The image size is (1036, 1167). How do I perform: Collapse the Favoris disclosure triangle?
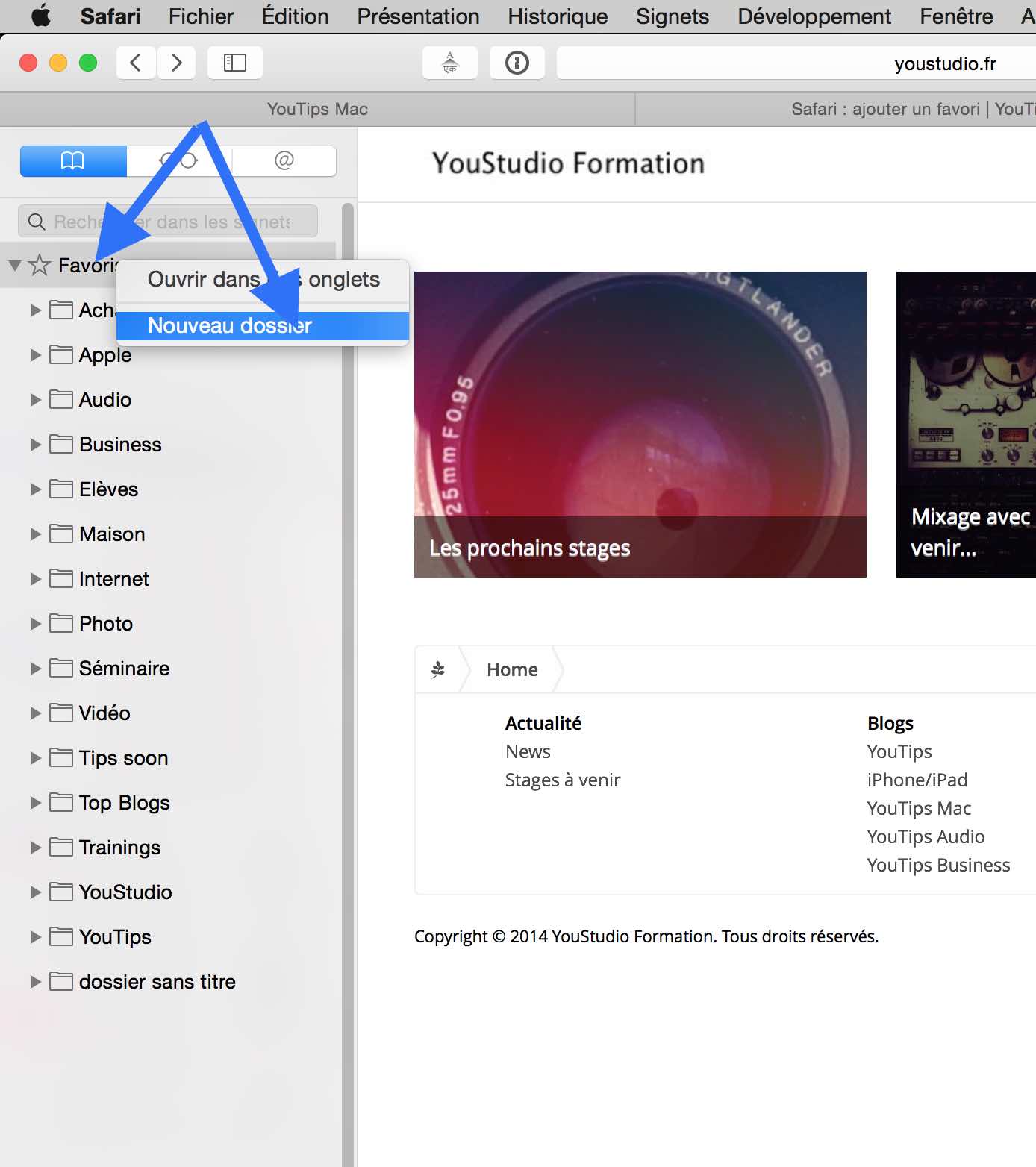coord(14,265)
